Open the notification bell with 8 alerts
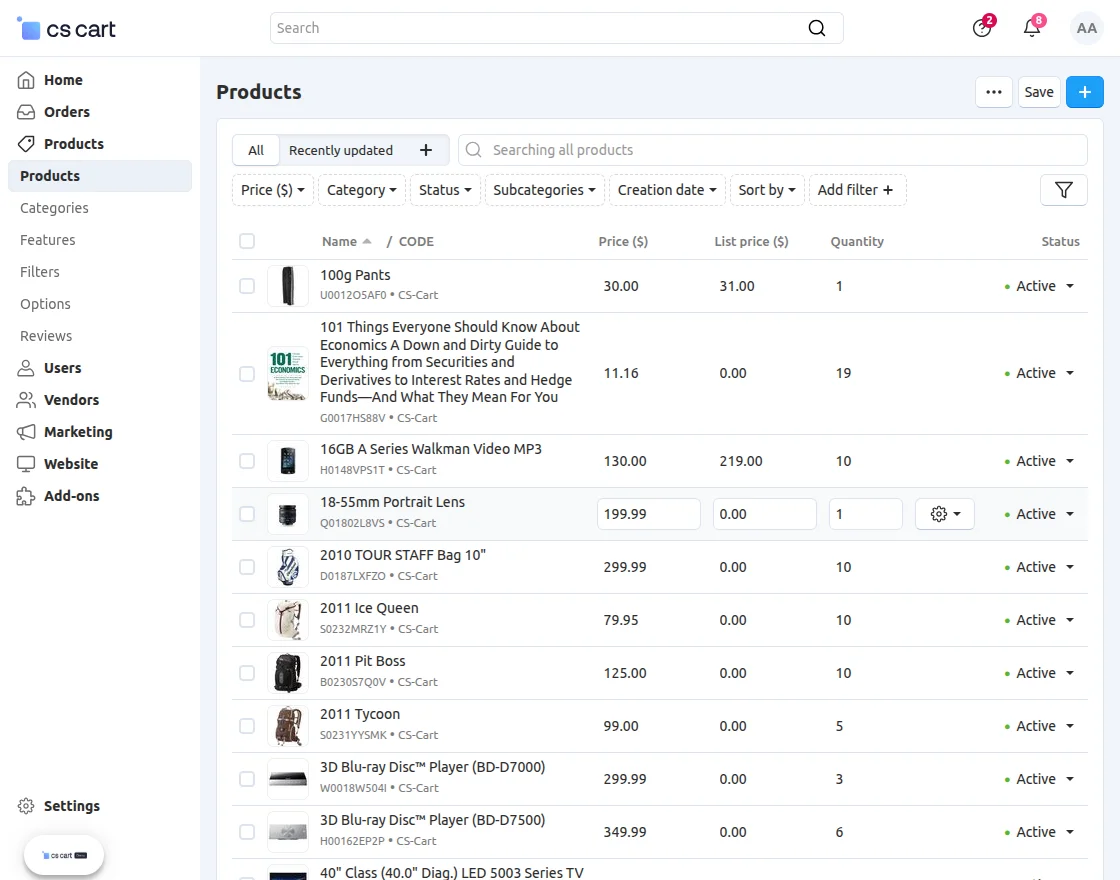This screenshot has width=1120, height=880. [x=1032, y=28]
